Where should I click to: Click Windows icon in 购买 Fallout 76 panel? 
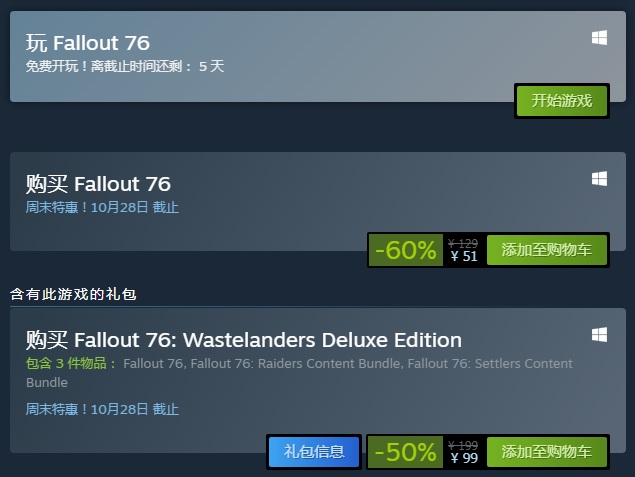point(599,179)
